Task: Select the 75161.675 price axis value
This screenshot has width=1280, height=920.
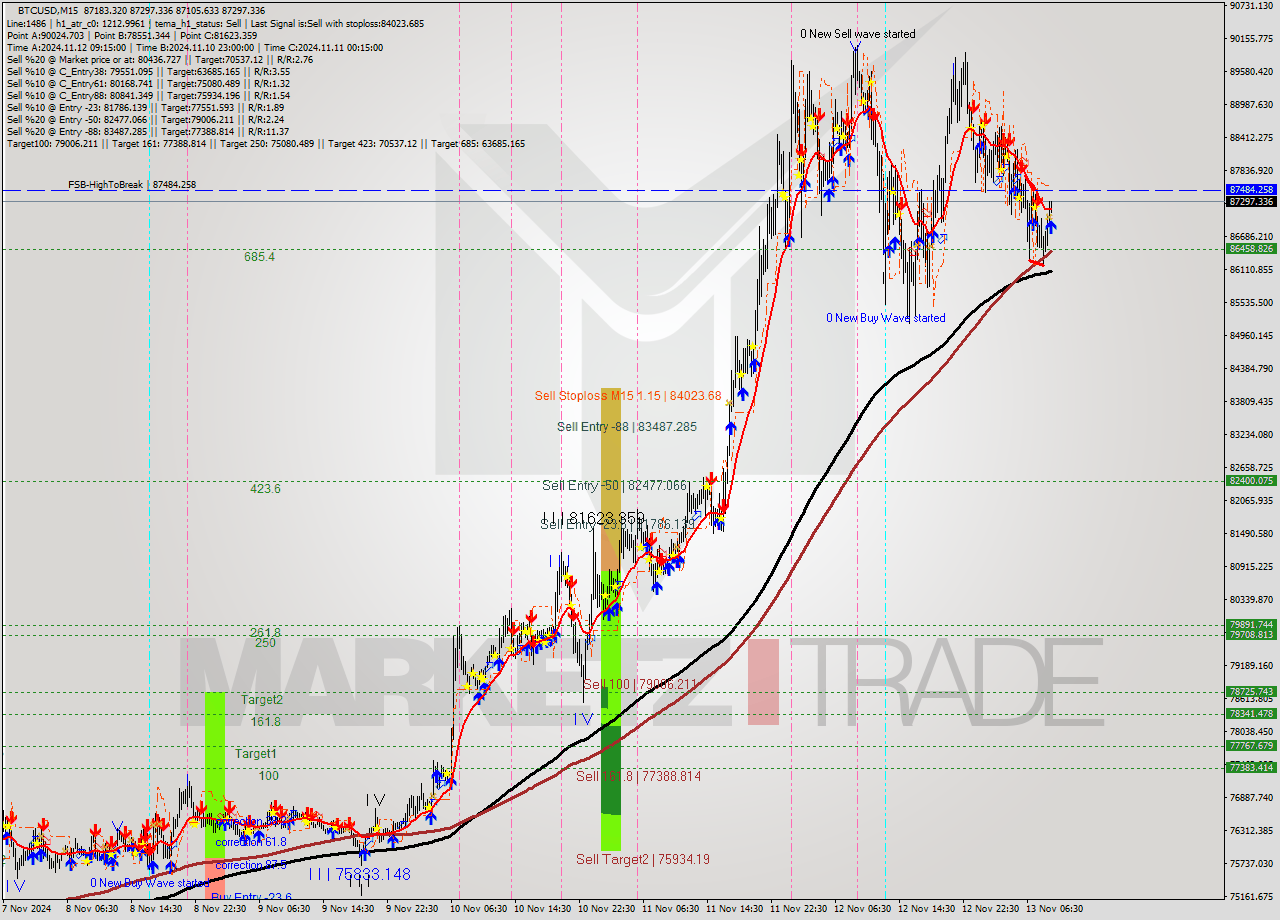Action: (x=1251, y=897)
